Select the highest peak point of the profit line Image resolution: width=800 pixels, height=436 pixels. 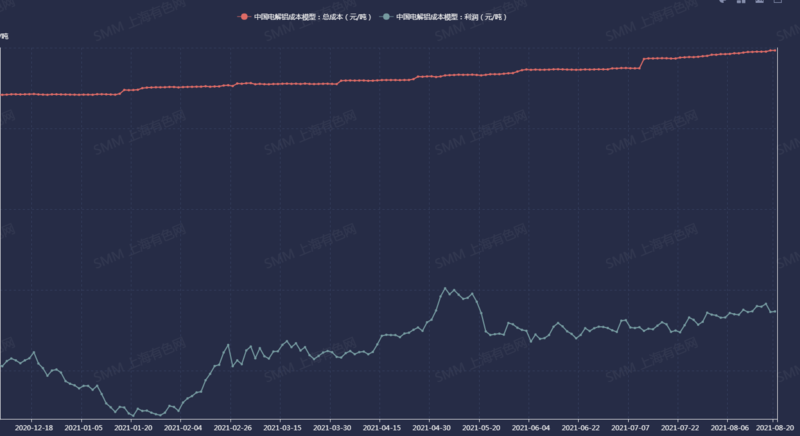(445, 288)
